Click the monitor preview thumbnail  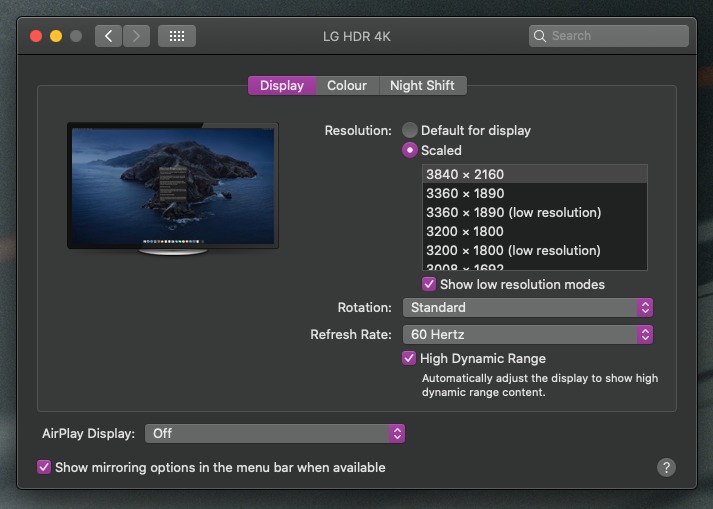tap(173, 189)
